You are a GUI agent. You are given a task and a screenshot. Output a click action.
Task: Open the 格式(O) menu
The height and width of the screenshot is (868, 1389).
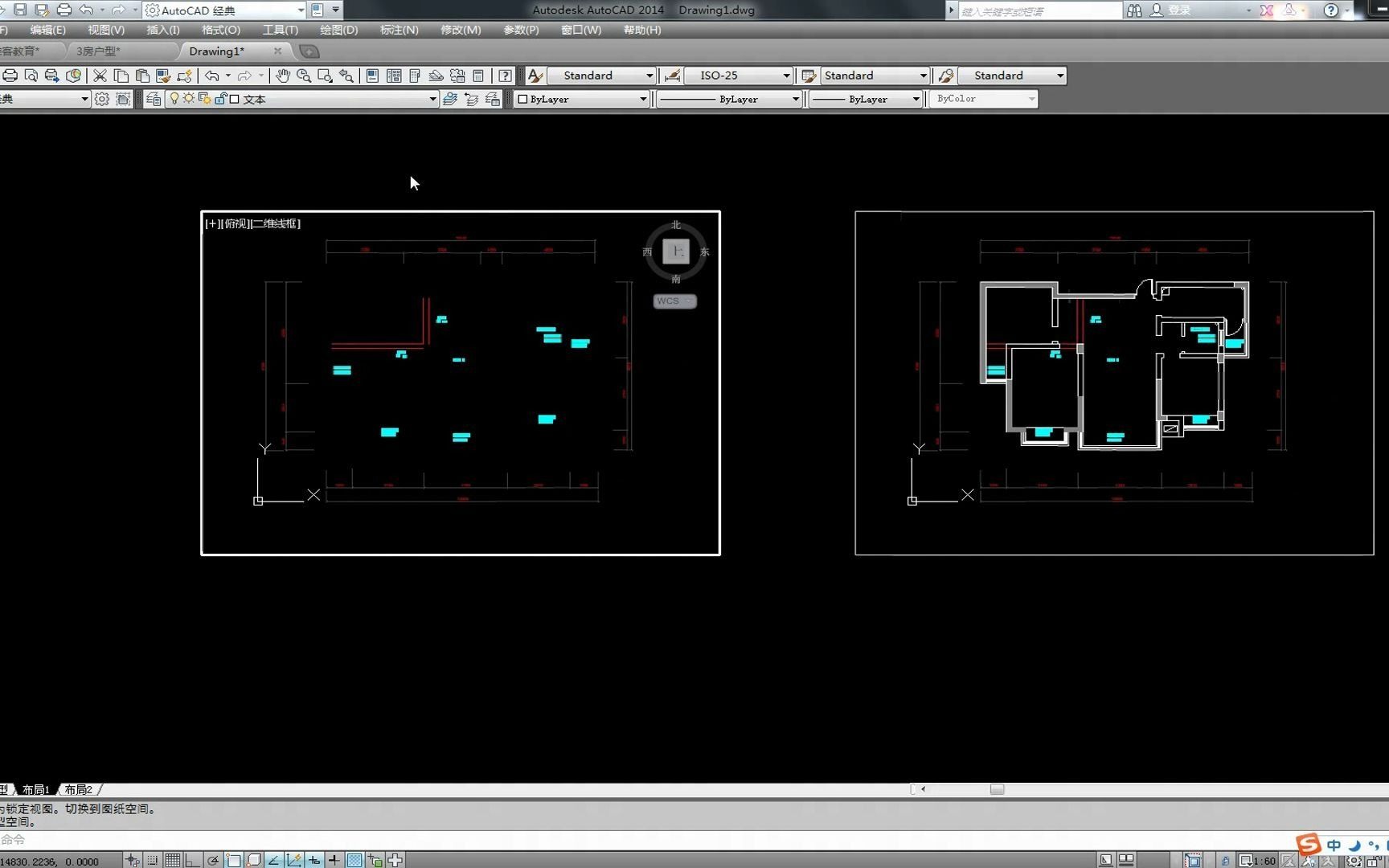[x=221, y=30]
